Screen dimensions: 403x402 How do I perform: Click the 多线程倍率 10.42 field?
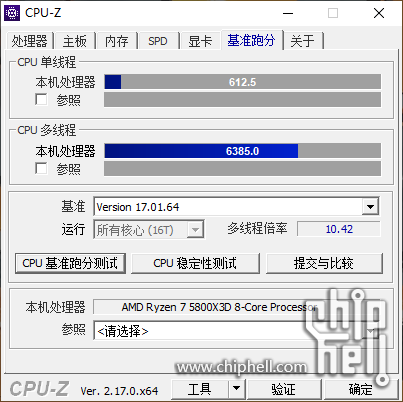point(339,229)
